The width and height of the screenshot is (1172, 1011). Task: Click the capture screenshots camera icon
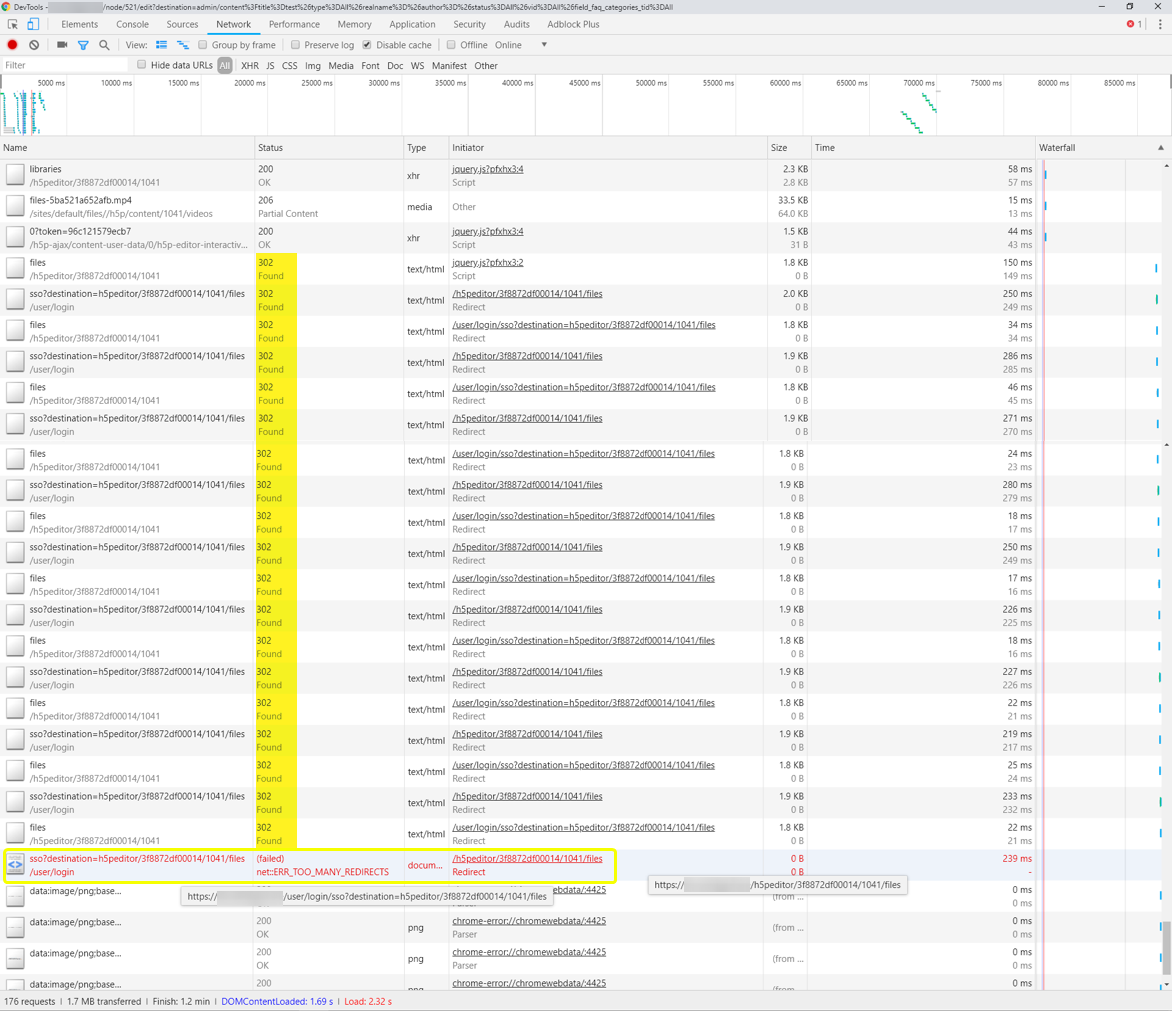click(x=62, y=45)
